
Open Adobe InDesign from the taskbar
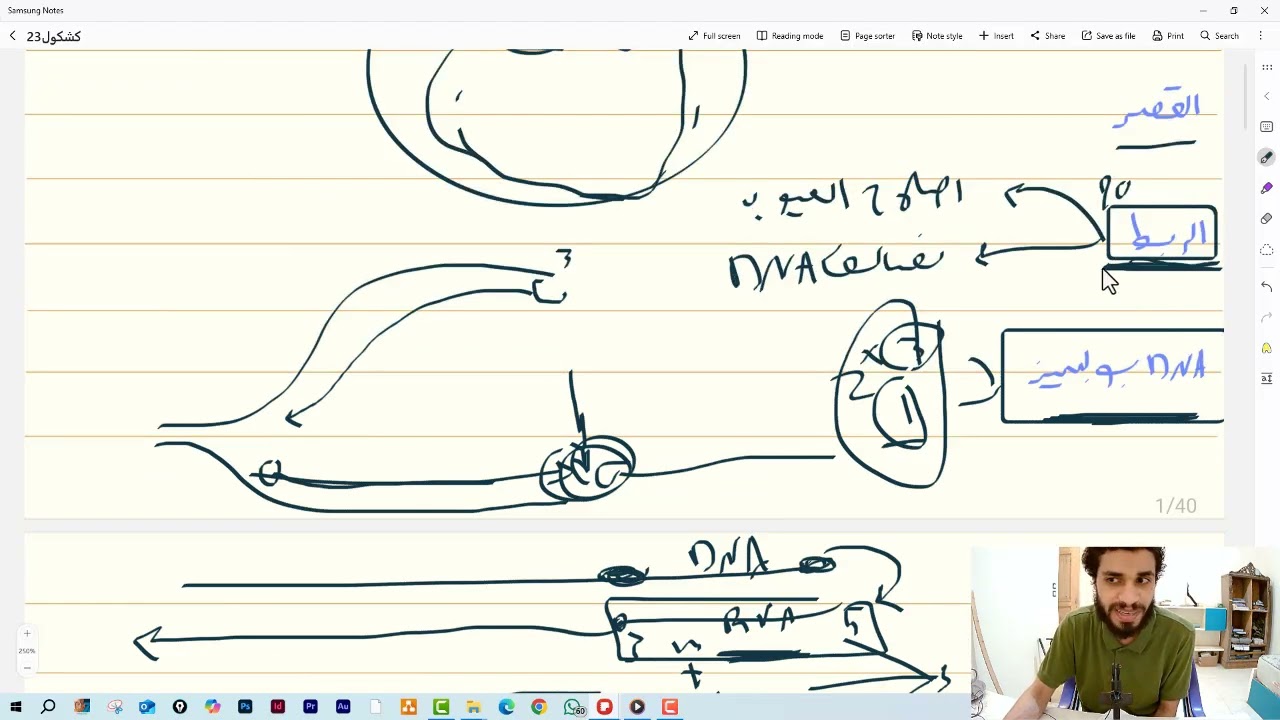[x=278, y=707]
